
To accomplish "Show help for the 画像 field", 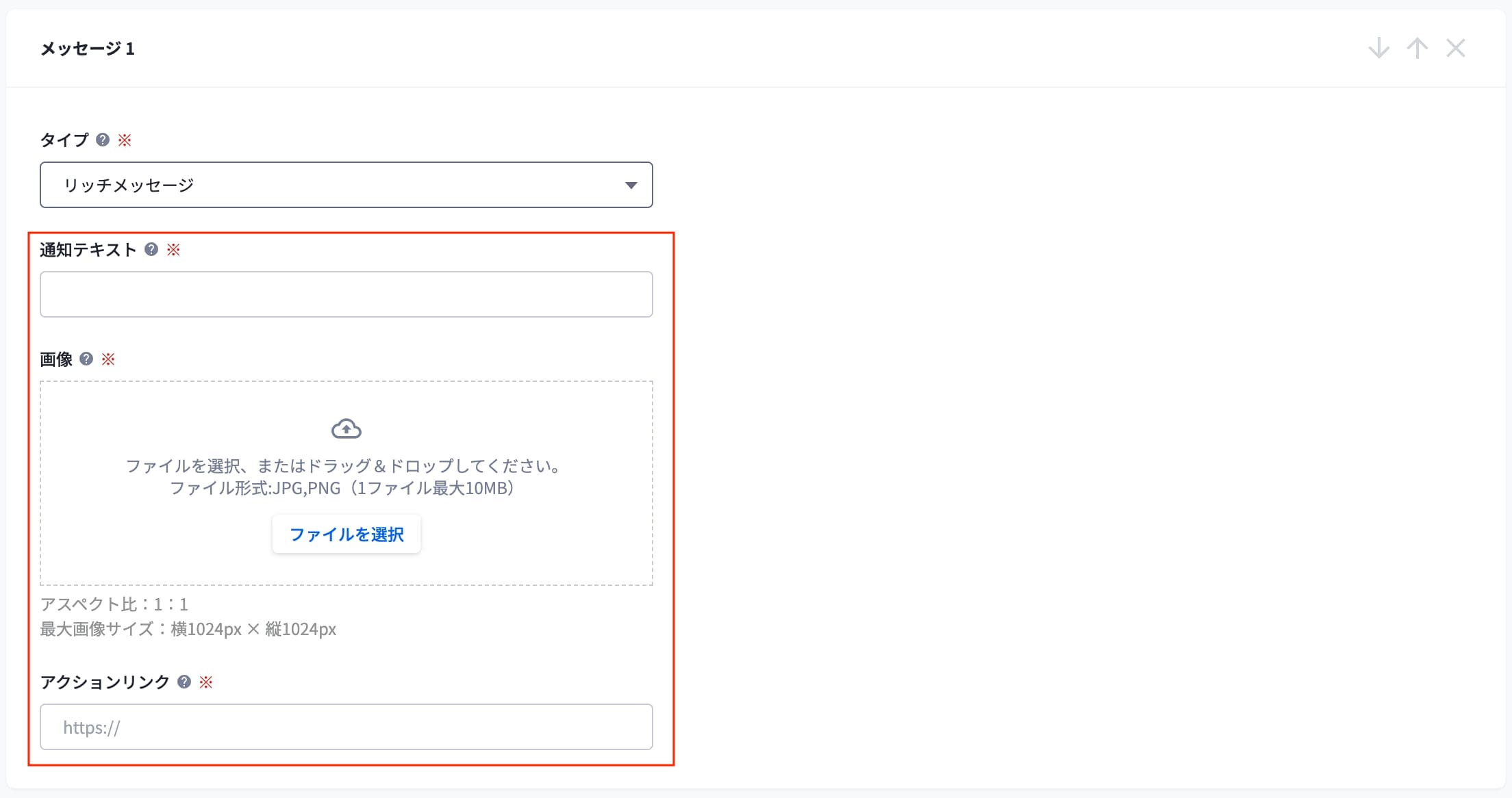I will [x=86, y=359].
